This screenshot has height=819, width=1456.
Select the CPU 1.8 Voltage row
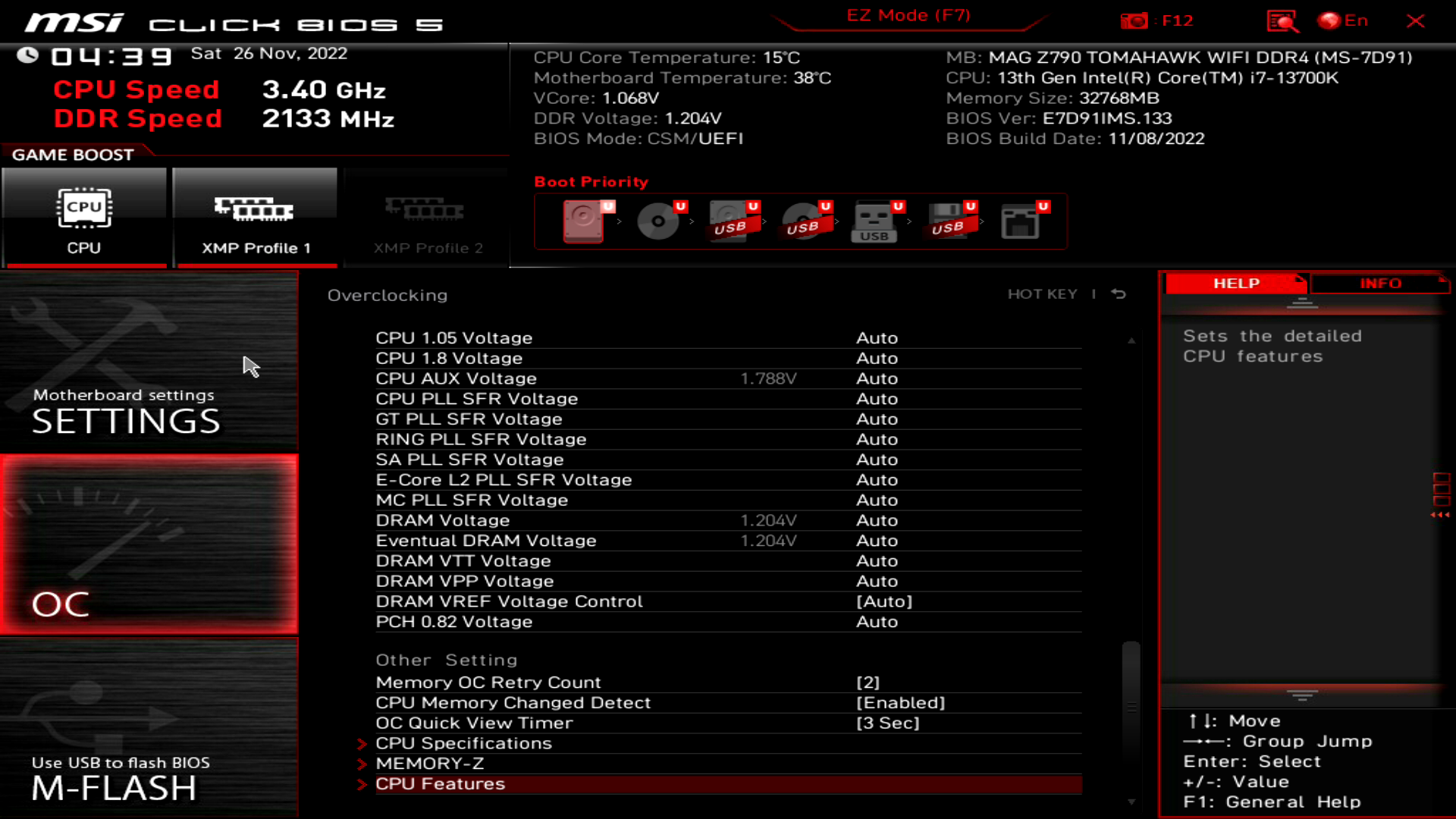[x=728, y=359]
